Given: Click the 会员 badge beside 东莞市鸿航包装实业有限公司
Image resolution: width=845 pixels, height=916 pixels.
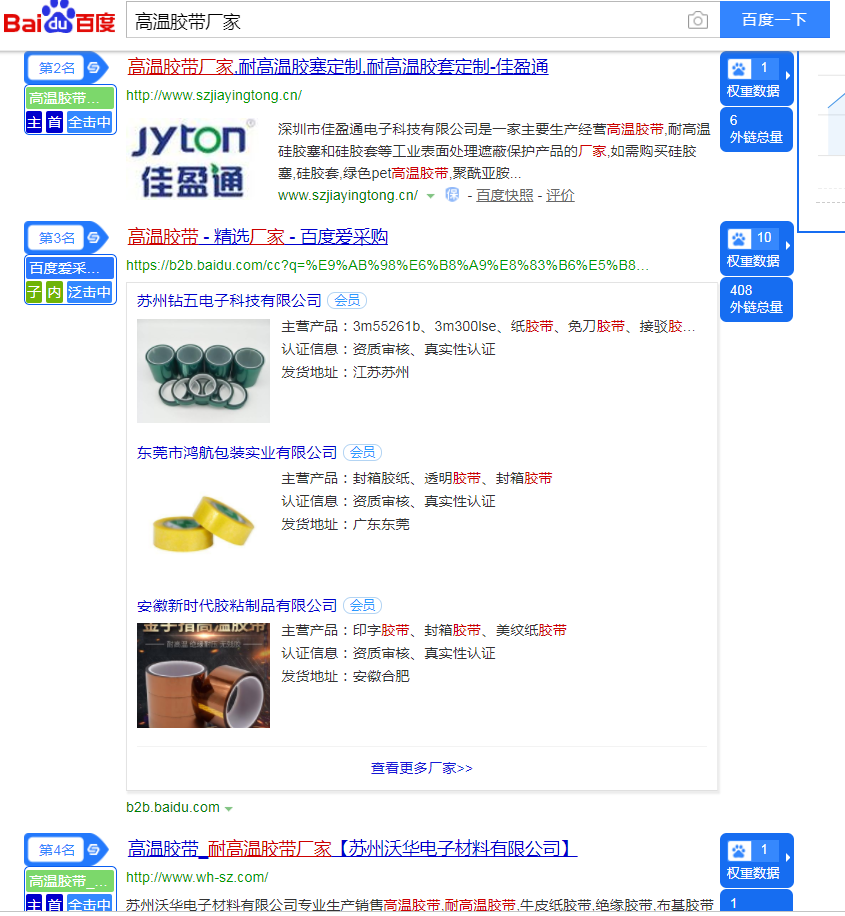Looking at the screenshot, I should click(362, 453).
